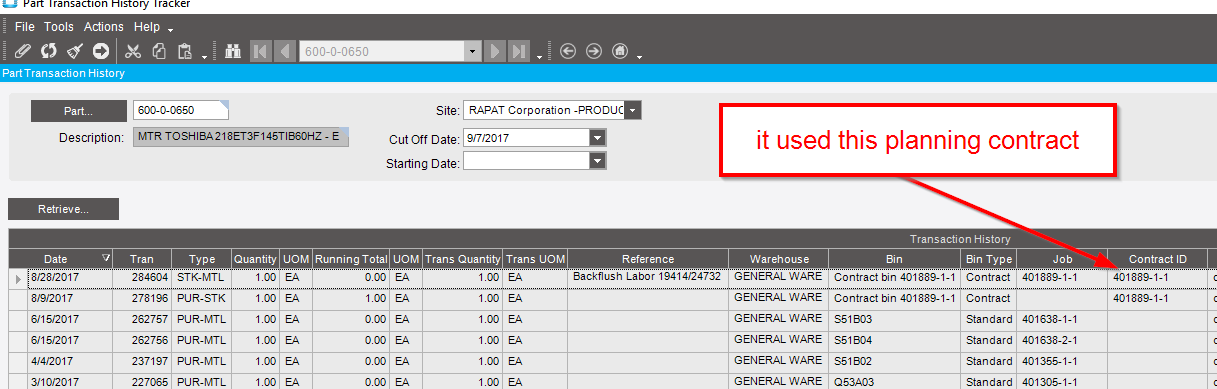
Task: Click the Type column header
Action: 202,259
